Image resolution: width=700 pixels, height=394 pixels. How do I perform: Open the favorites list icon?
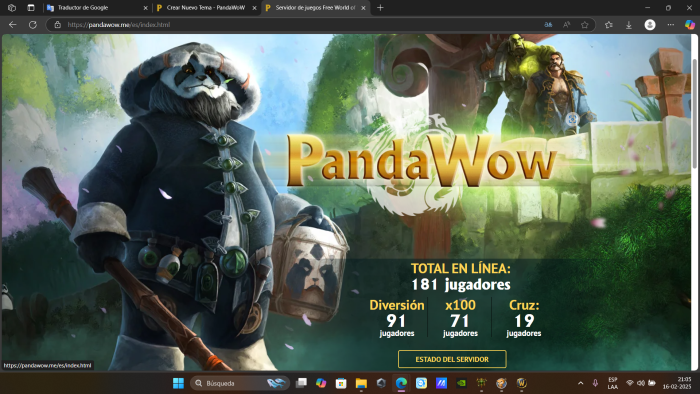click(x=608, y=25)
